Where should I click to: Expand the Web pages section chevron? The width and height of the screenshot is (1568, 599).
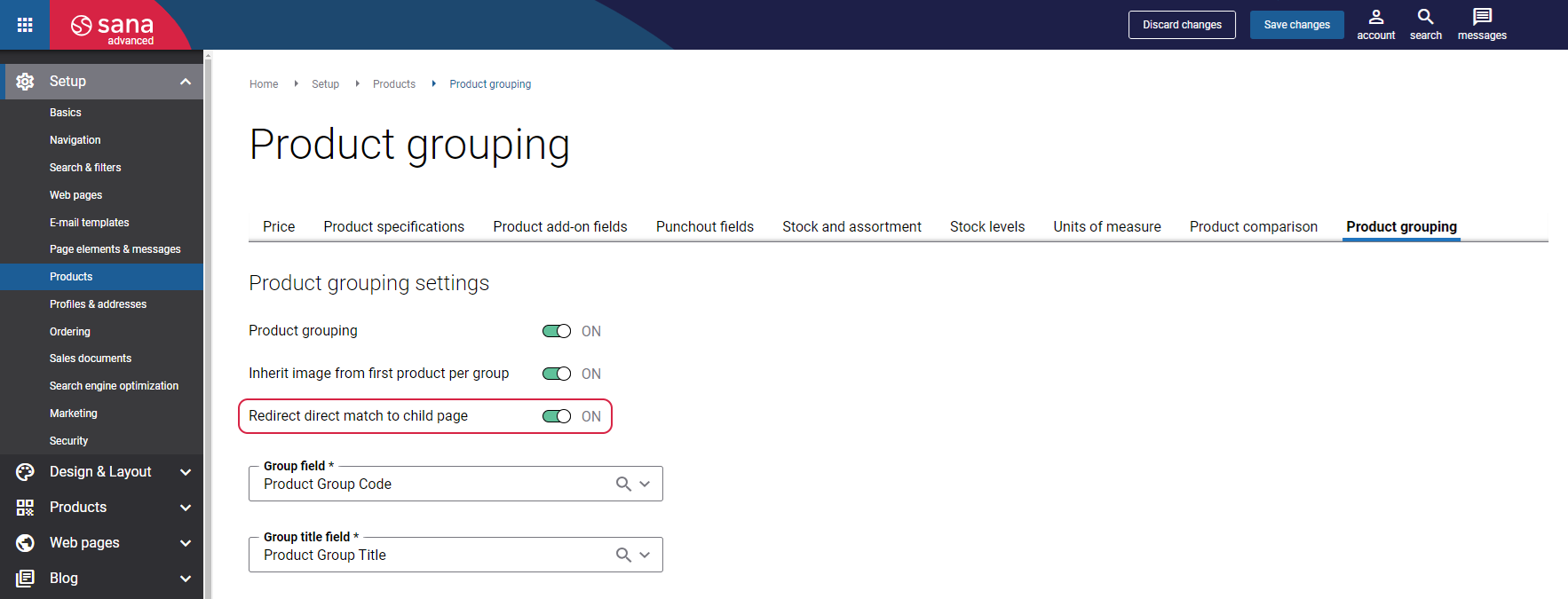pyautogui.click(x=186, y=543)
